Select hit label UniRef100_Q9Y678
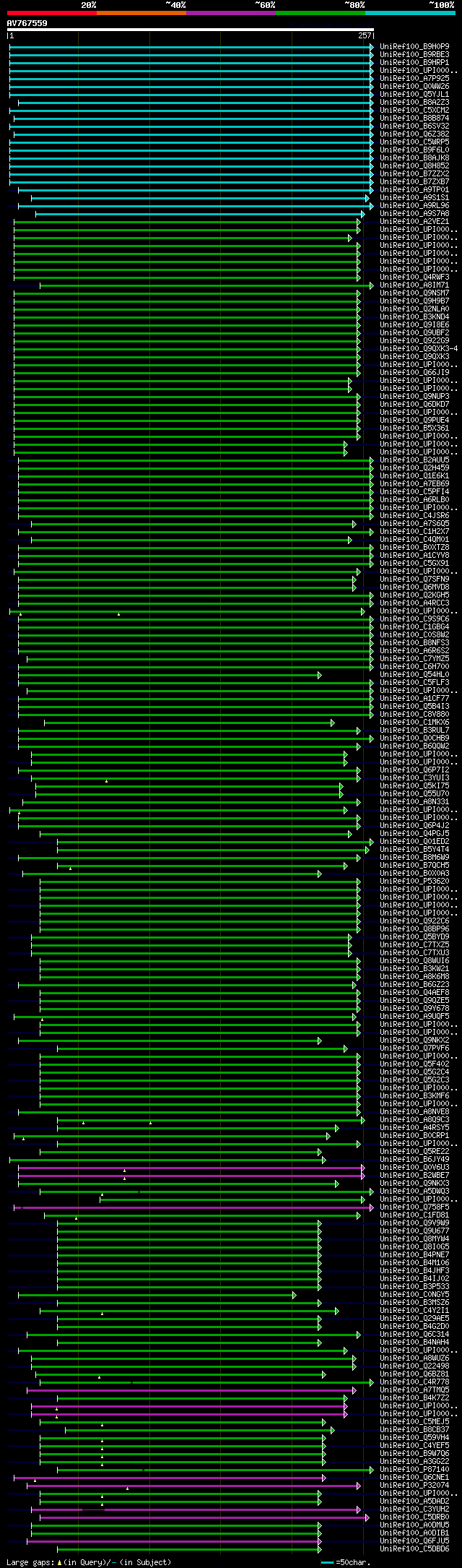The height and width of the screenshot is (1568, 462). click(x=414, y=1008)
